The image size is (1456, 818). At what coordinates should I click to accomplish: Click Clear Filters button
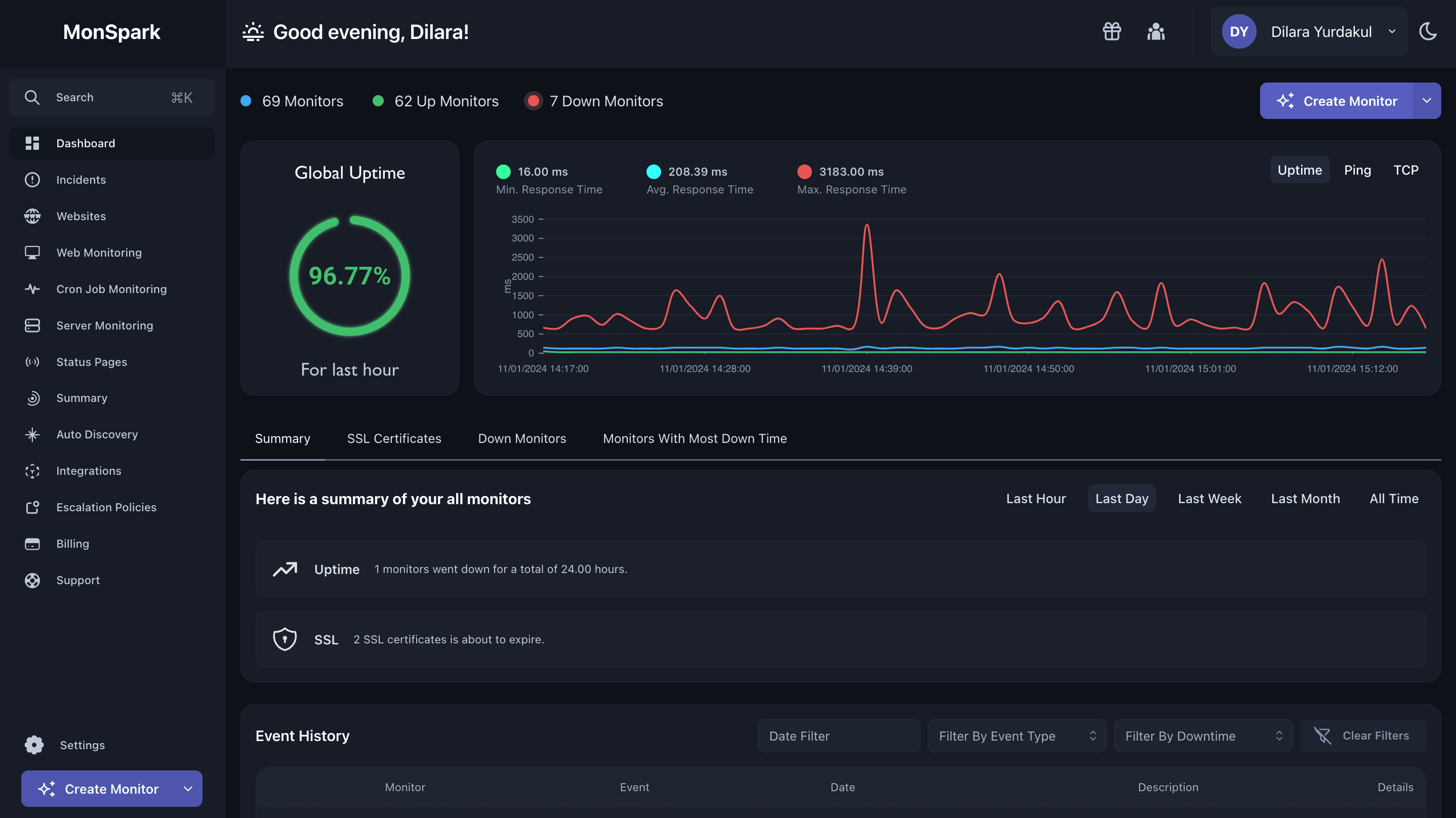(x=1363, y=735)
